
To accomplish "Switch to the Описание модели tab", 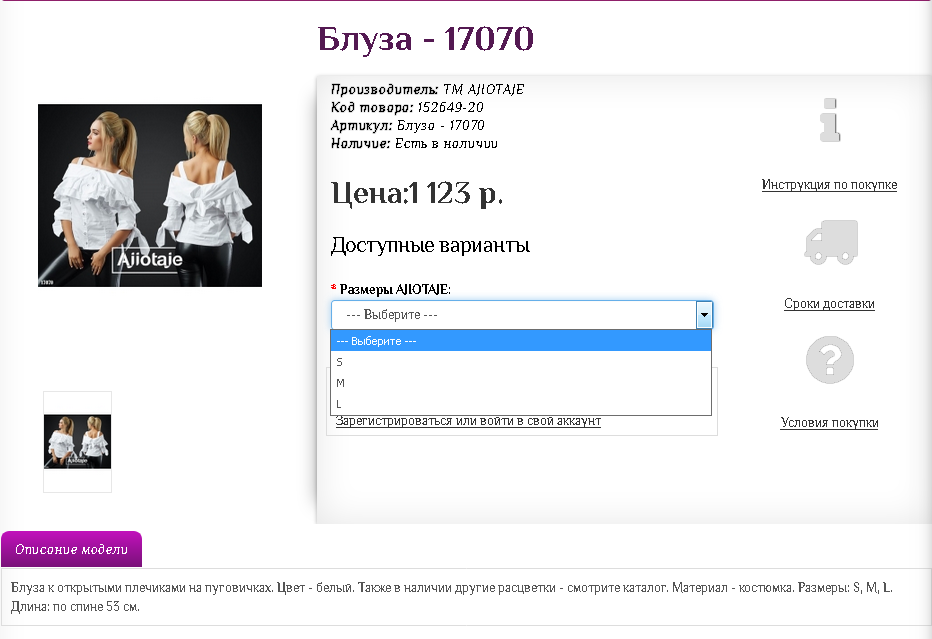I will pos(71,549).
